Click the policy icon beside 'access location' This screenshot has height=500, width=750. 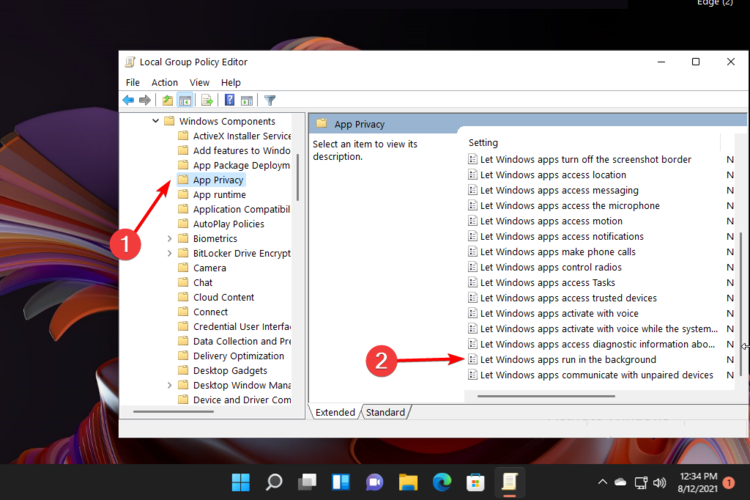pos(473,175)
